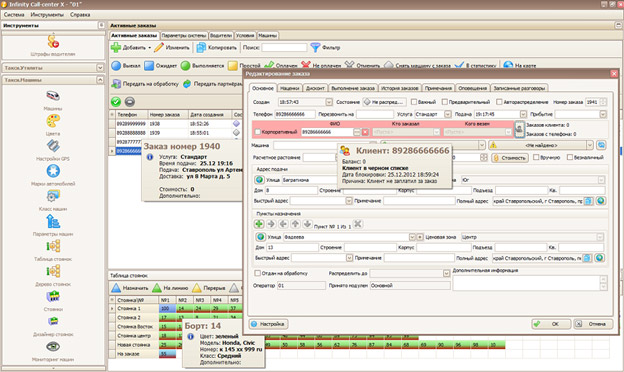Click the Отмена button

coord(593,324)
